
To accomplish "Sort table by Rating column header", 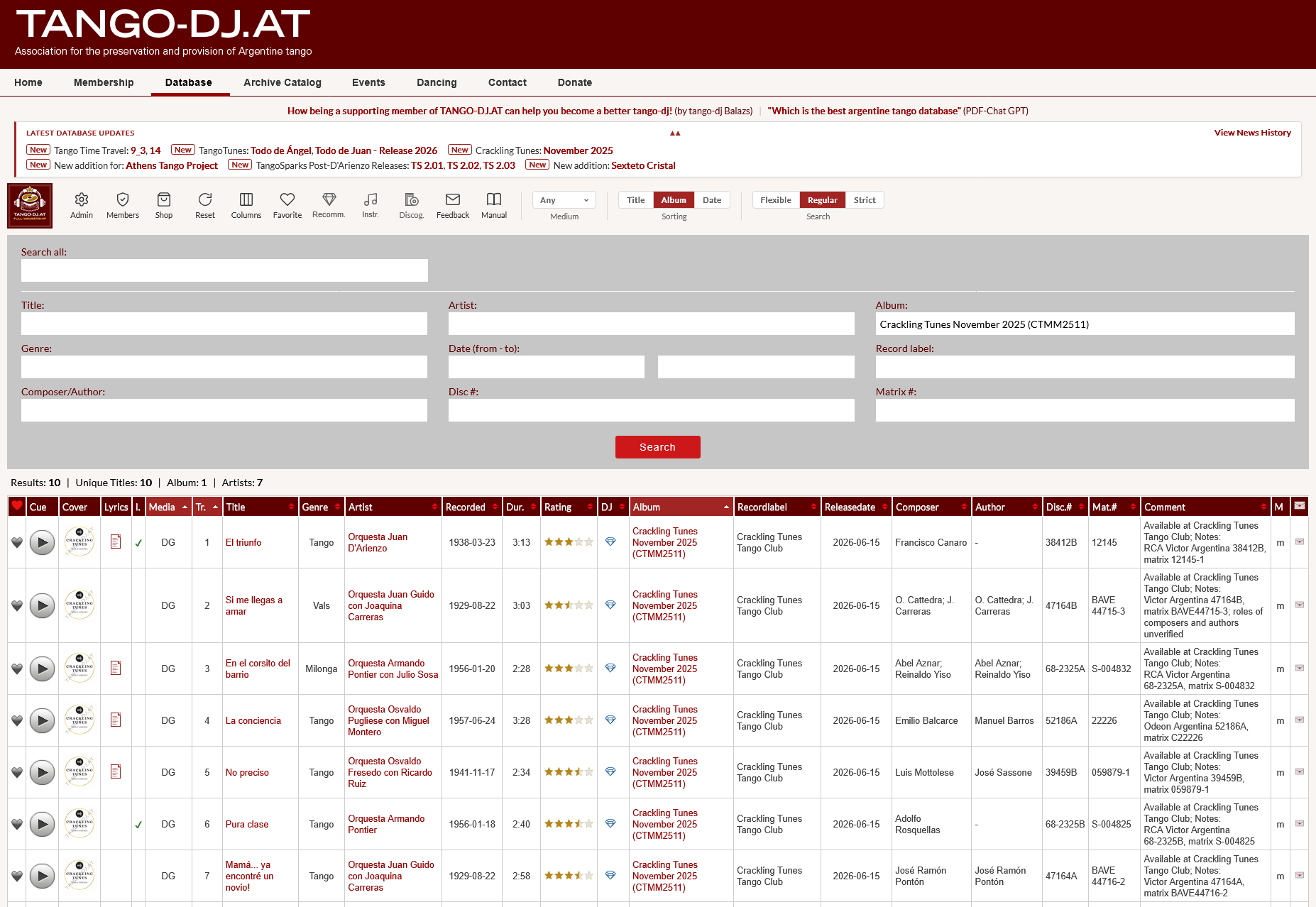I will 569,507.
